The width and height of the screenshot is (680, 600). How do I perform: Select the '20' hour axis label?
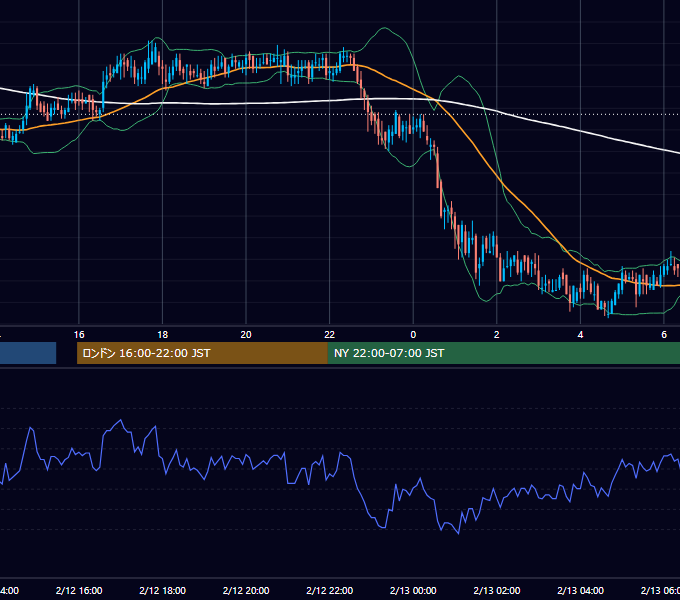point(246,335)
